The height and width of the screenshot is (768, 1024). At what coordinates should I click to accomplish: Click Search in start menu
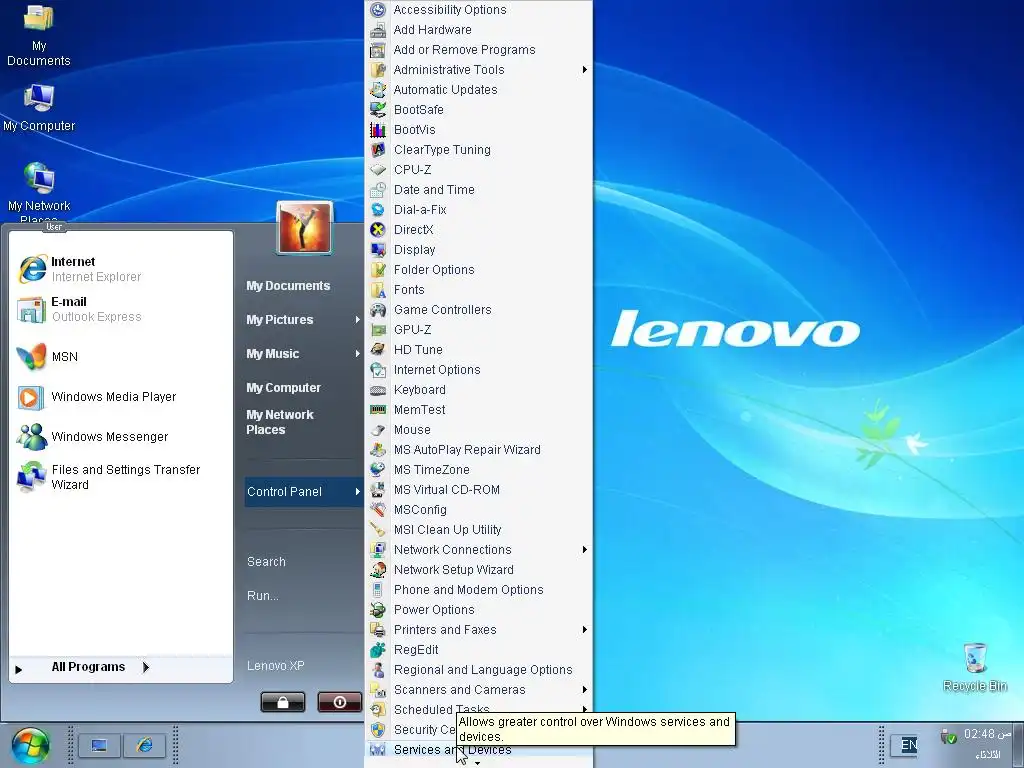(266, 562)
